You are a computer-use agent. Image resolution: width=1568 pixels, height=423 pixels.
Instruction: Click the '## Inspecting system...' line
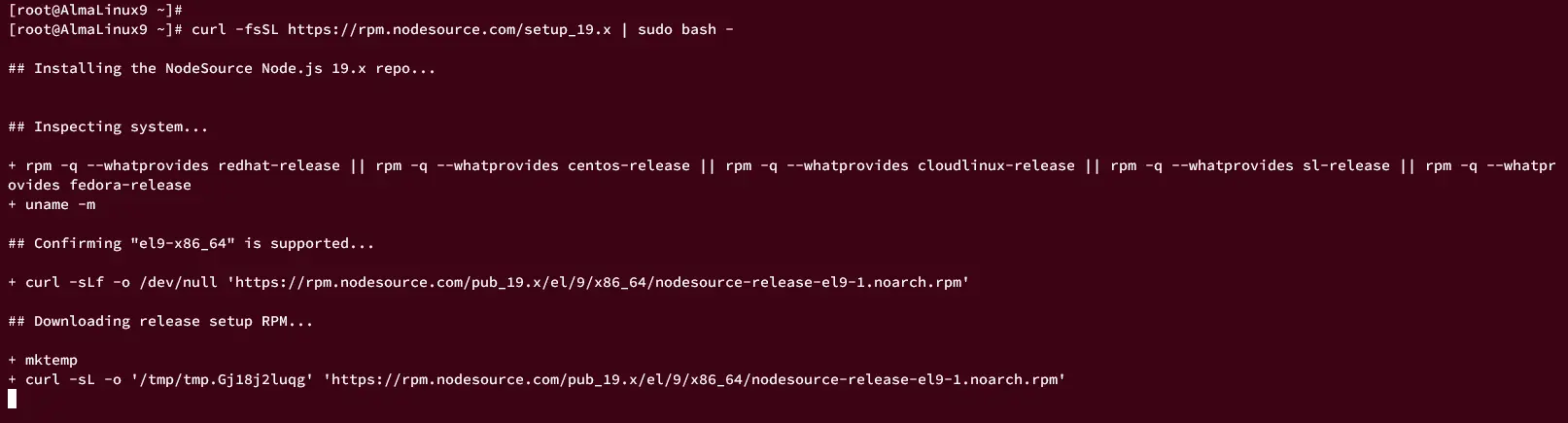108,126
